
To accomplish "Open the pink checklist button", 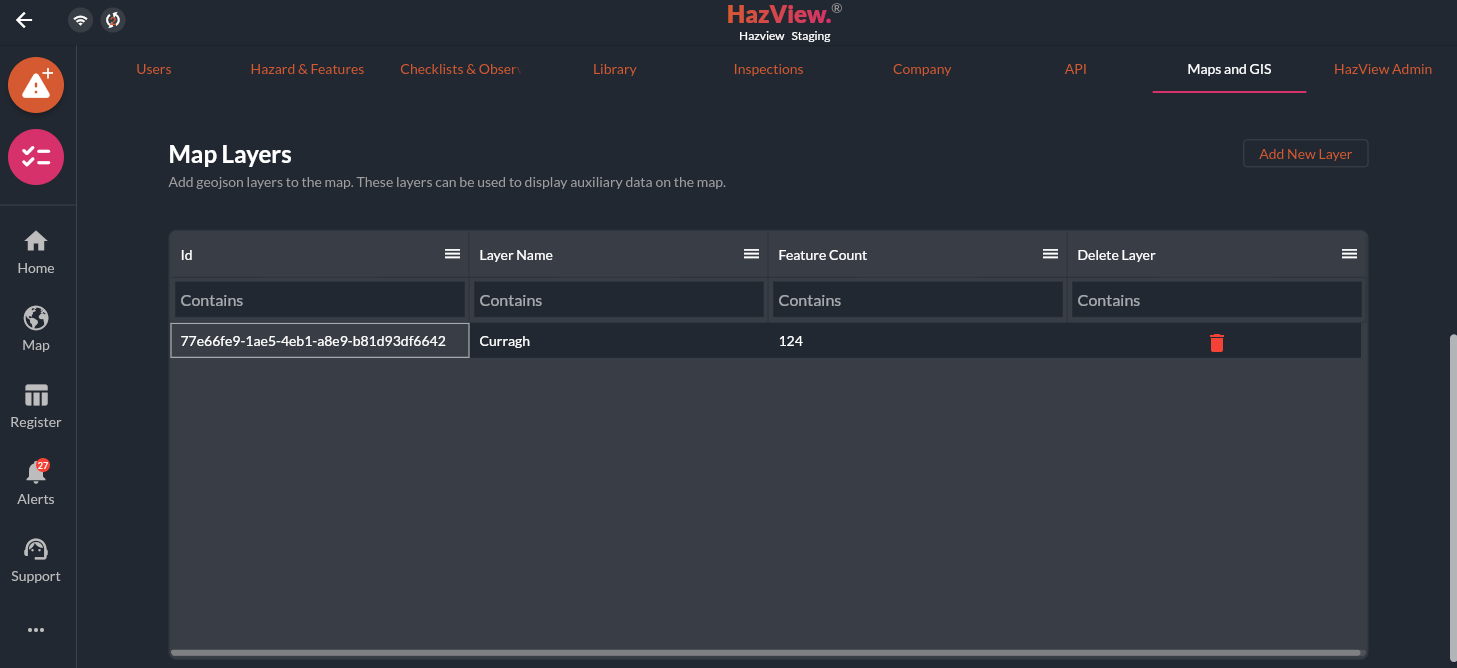I will [36, 157].
